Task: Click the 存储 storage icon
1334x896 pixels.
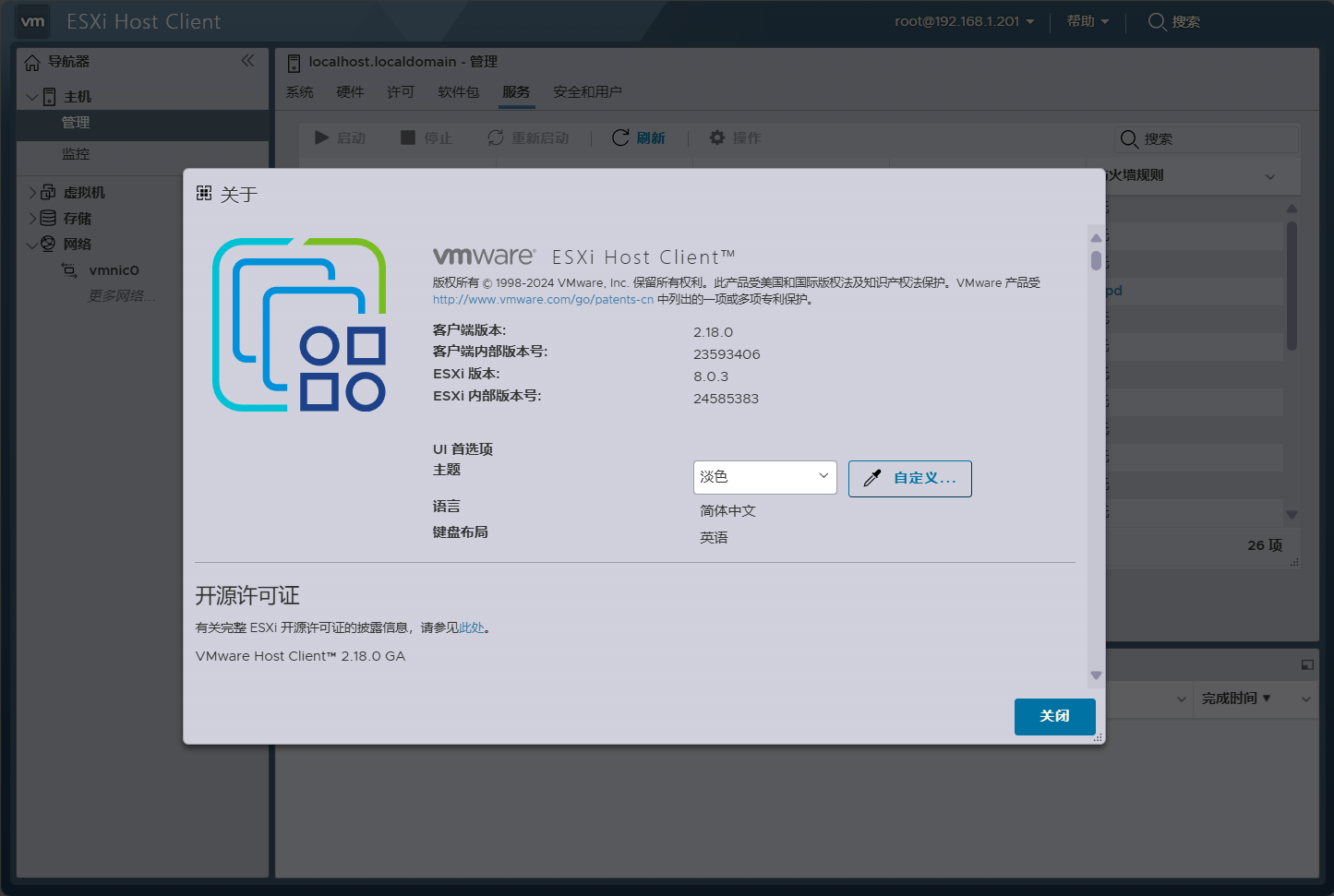Action: [x=49, y=218]
